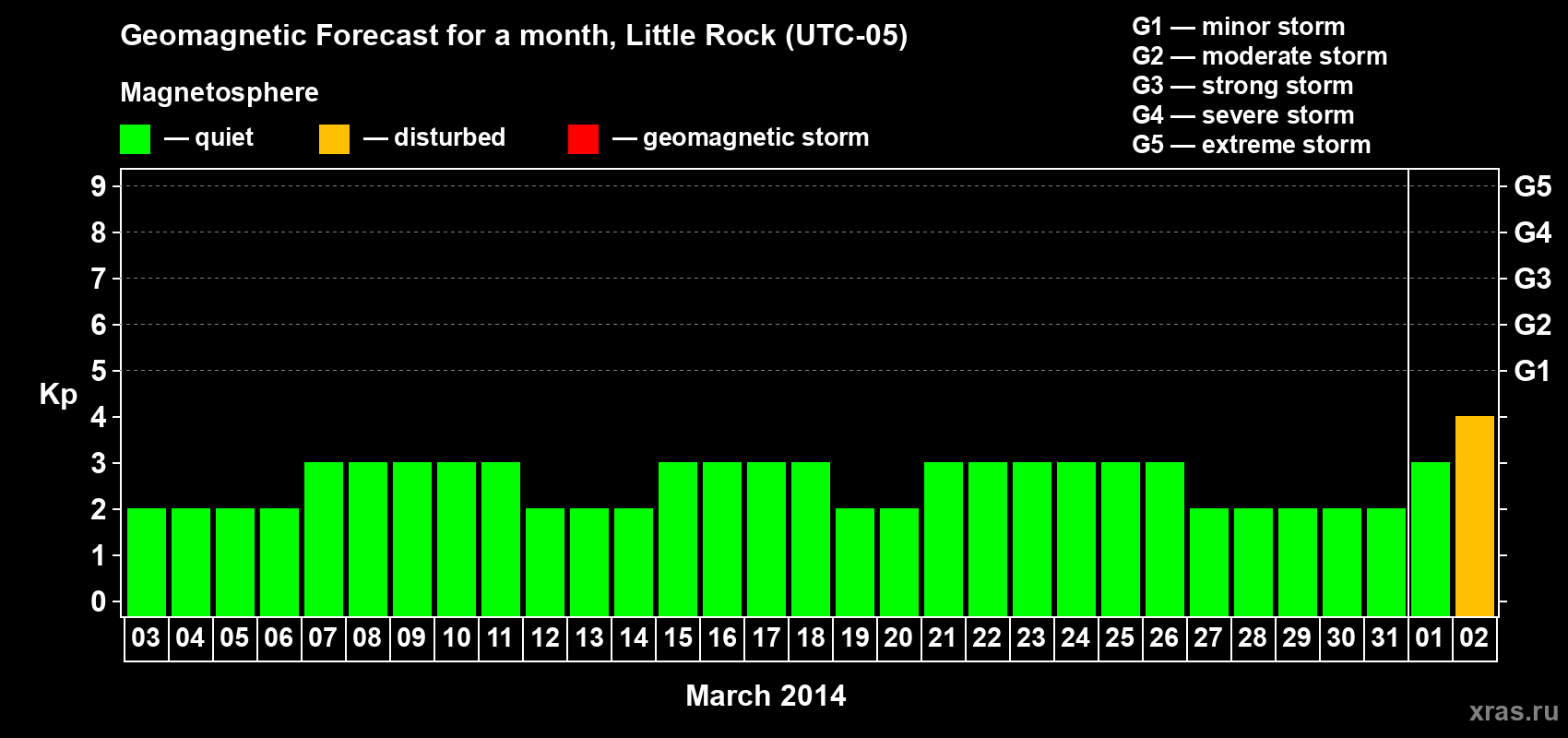Click the green quiet legend swatch
Screen dimensions: 1568x738
[135, 139]
